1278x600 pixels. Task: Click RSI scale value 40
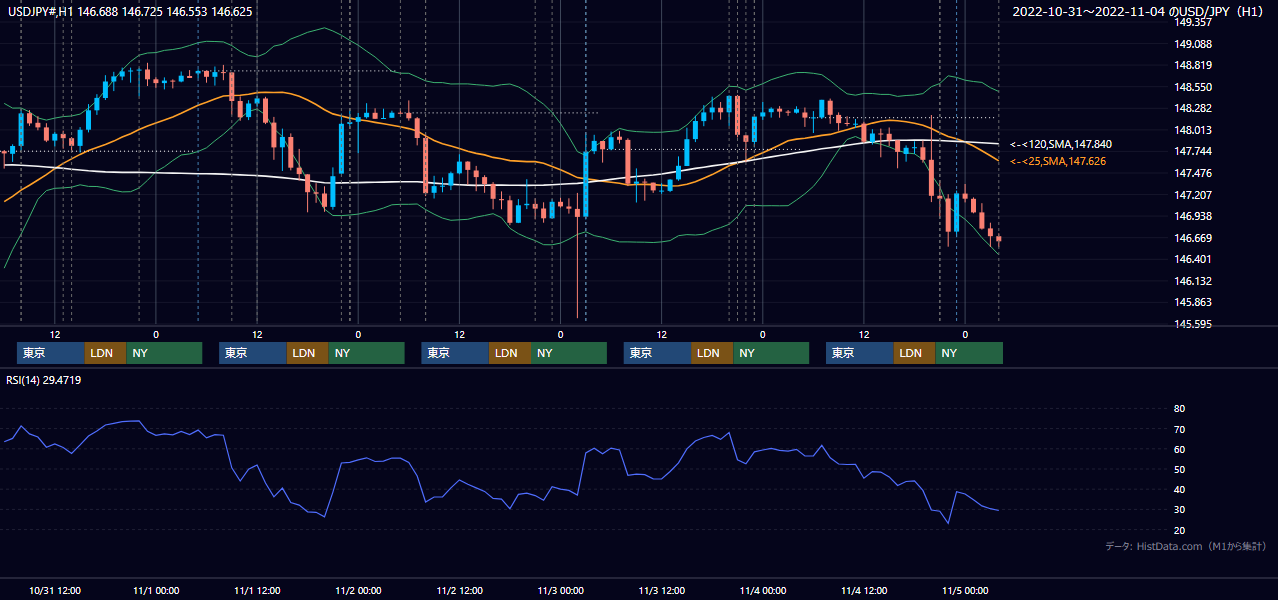(1179, 489)
